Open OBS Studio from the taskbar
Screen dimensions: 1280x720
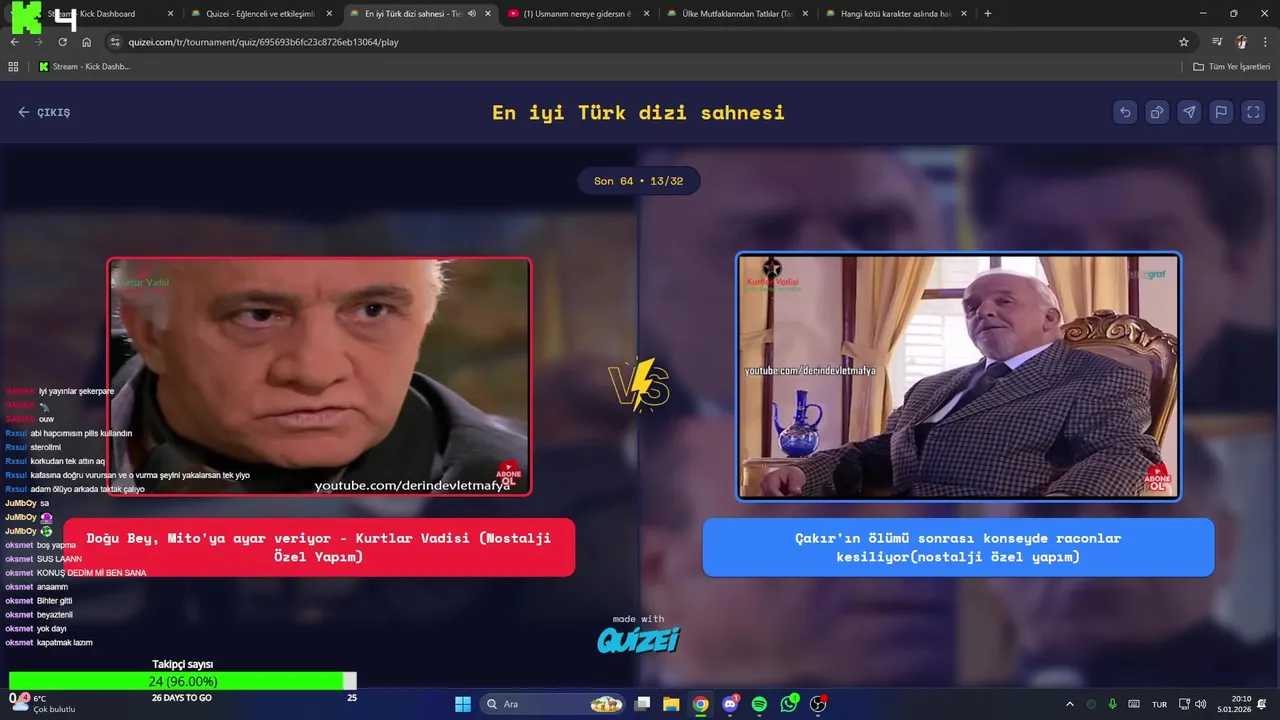click(x=818, y=704)
